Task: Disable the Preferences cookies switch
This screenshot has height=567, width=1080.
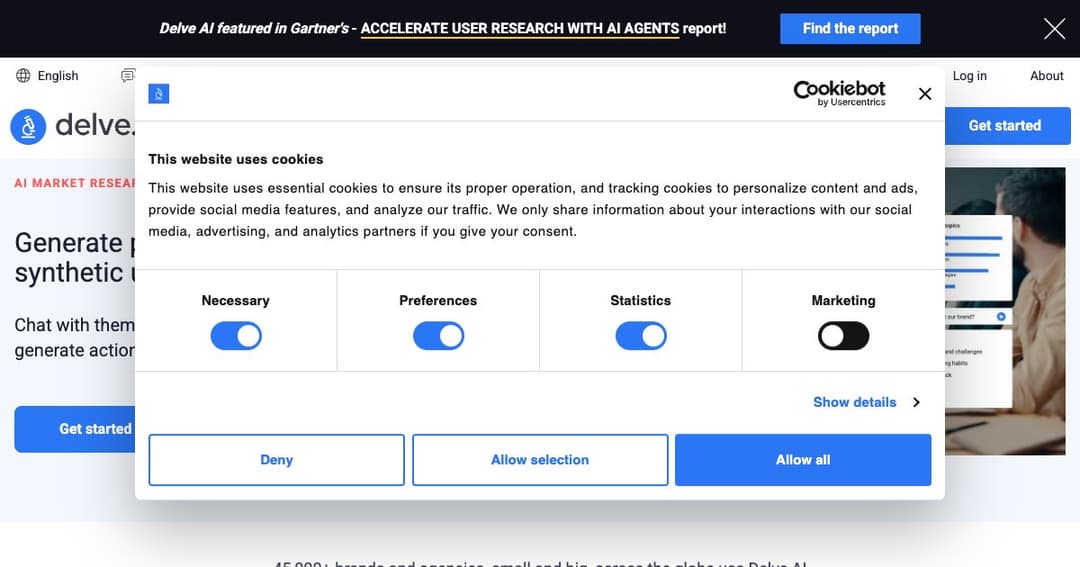Action: point(438,336)
